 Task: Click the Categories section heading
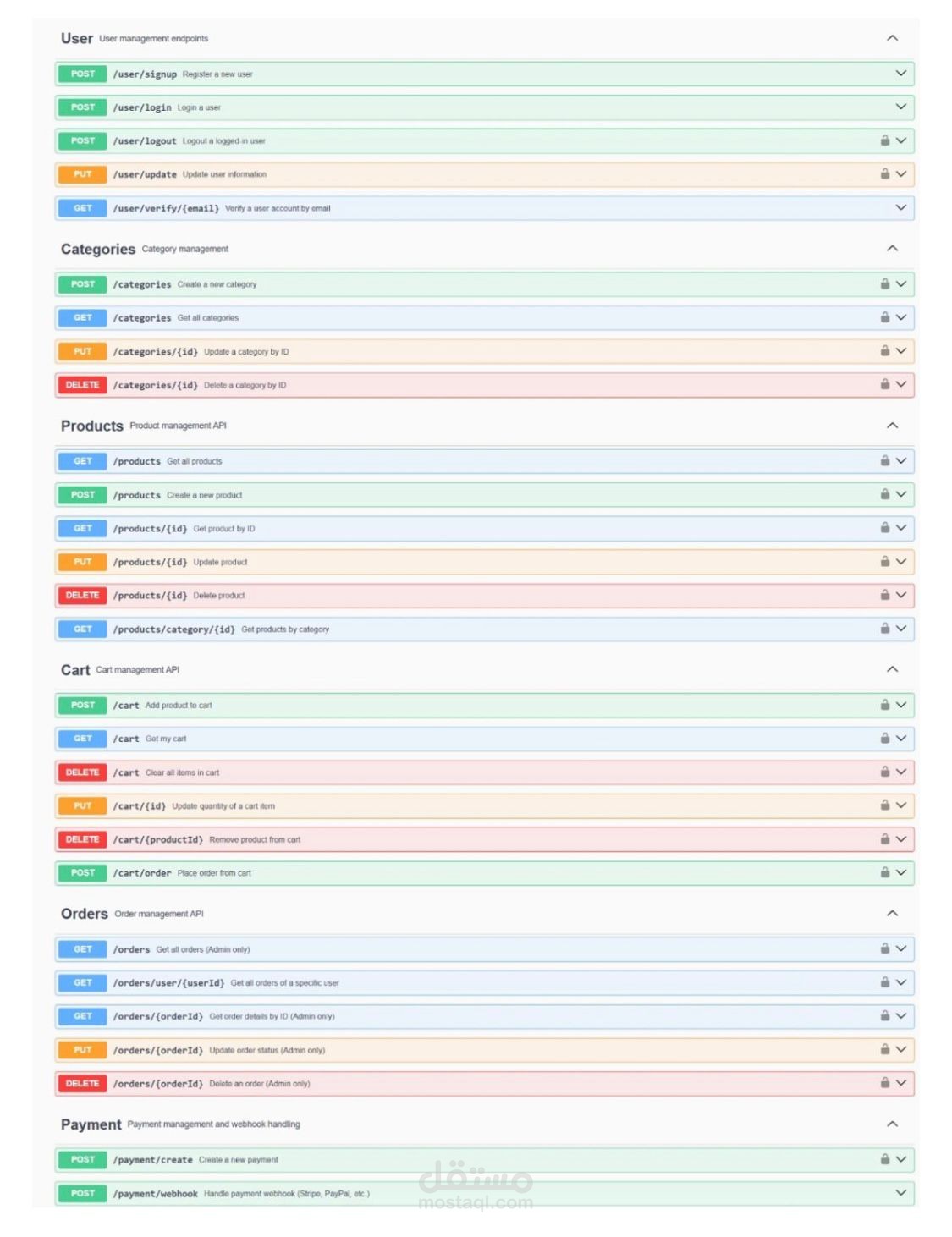pos(98,249)
